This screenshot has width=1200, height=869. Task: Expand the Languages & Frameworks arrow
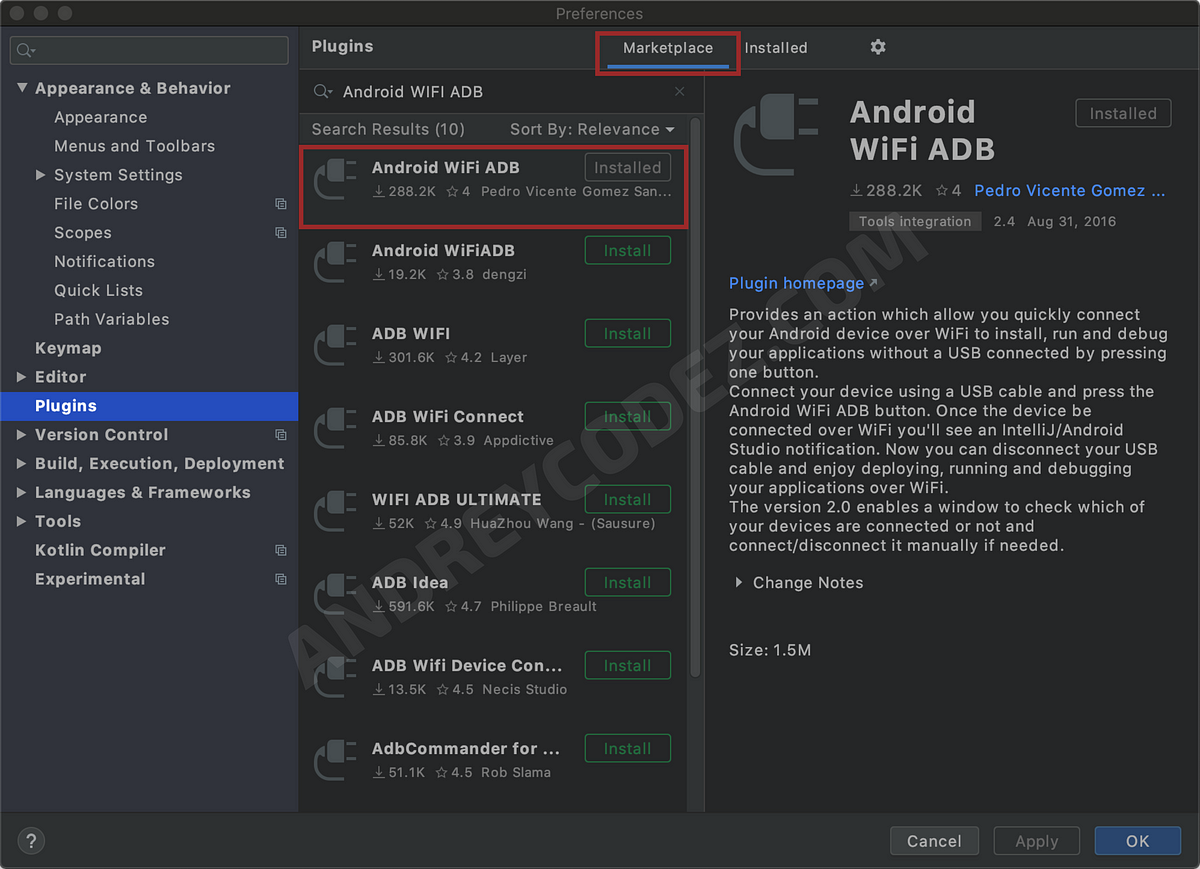pos(22,493)
